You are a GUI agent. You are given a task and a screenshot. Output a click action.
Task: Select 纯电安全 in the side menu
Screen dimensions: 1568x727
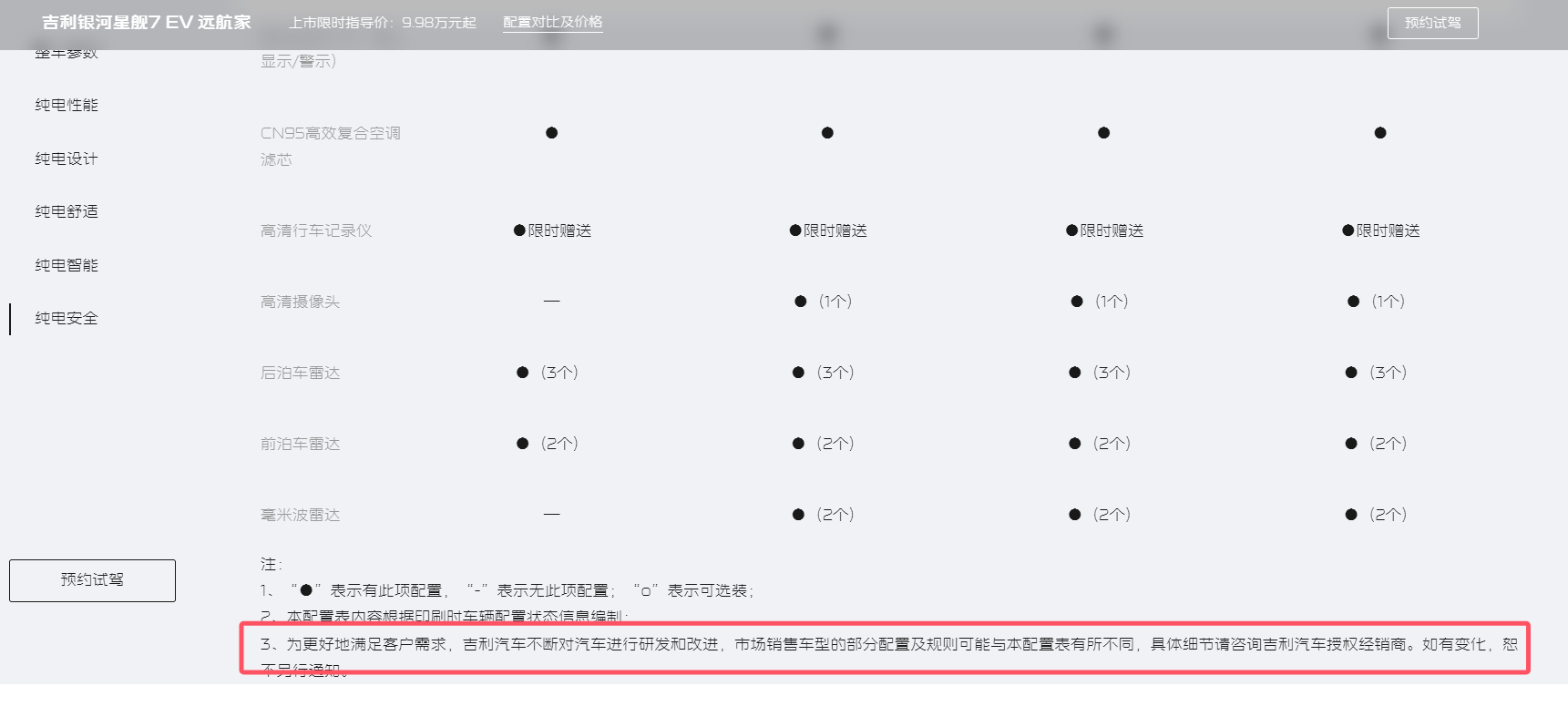click(x=67, y=318)
